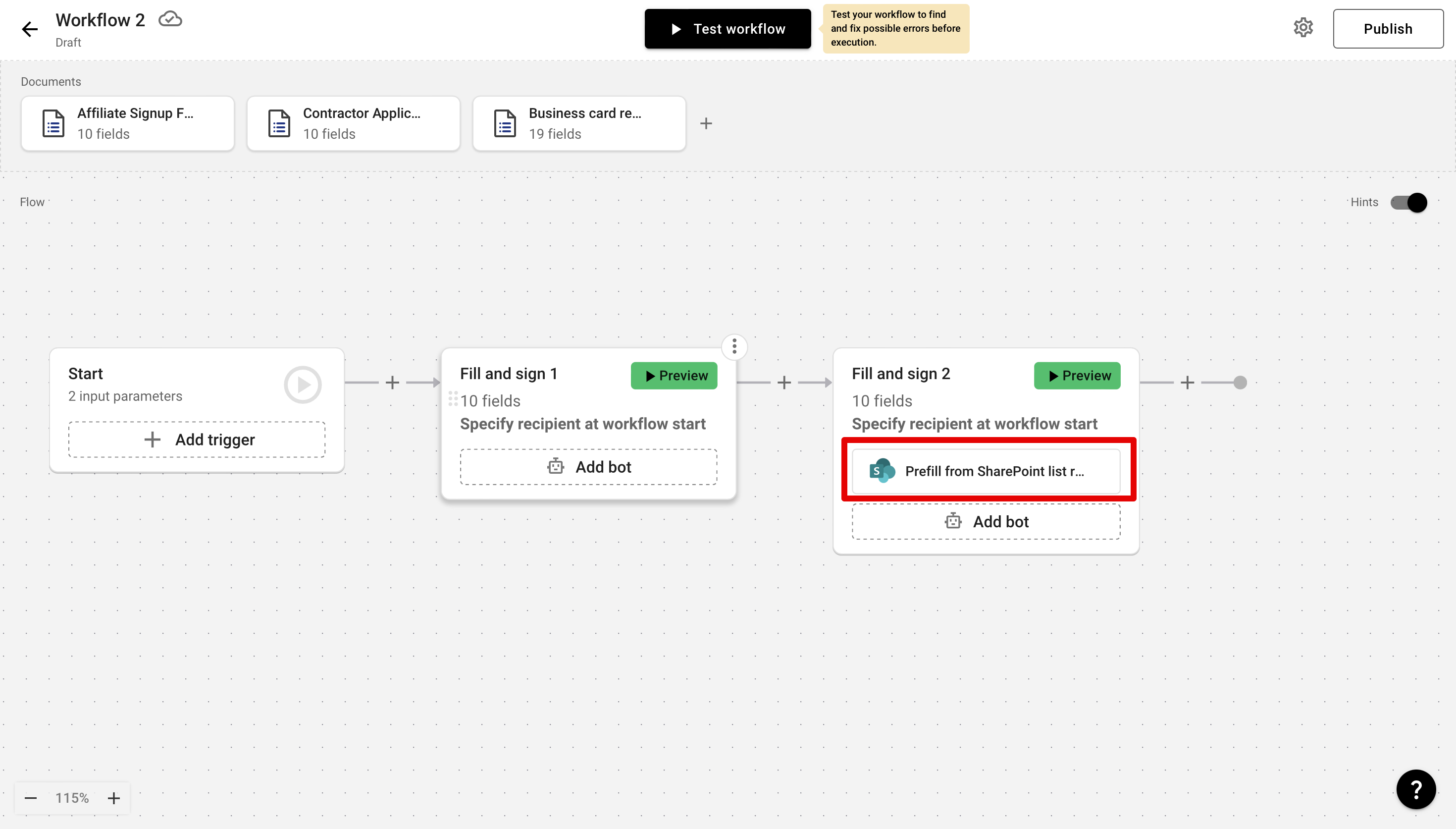Screen dimensions: 1456x829
Task: Toggle the Hints switch
Action: pos(1409,203)
